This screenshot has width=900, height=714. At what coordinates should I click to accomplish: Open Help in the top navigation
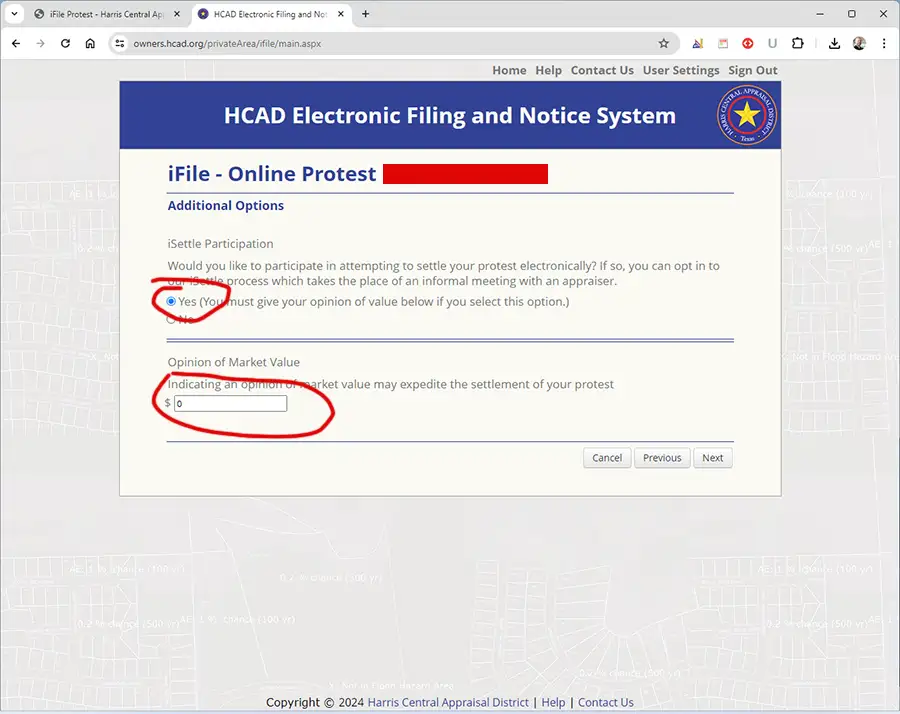coord(549,70)
